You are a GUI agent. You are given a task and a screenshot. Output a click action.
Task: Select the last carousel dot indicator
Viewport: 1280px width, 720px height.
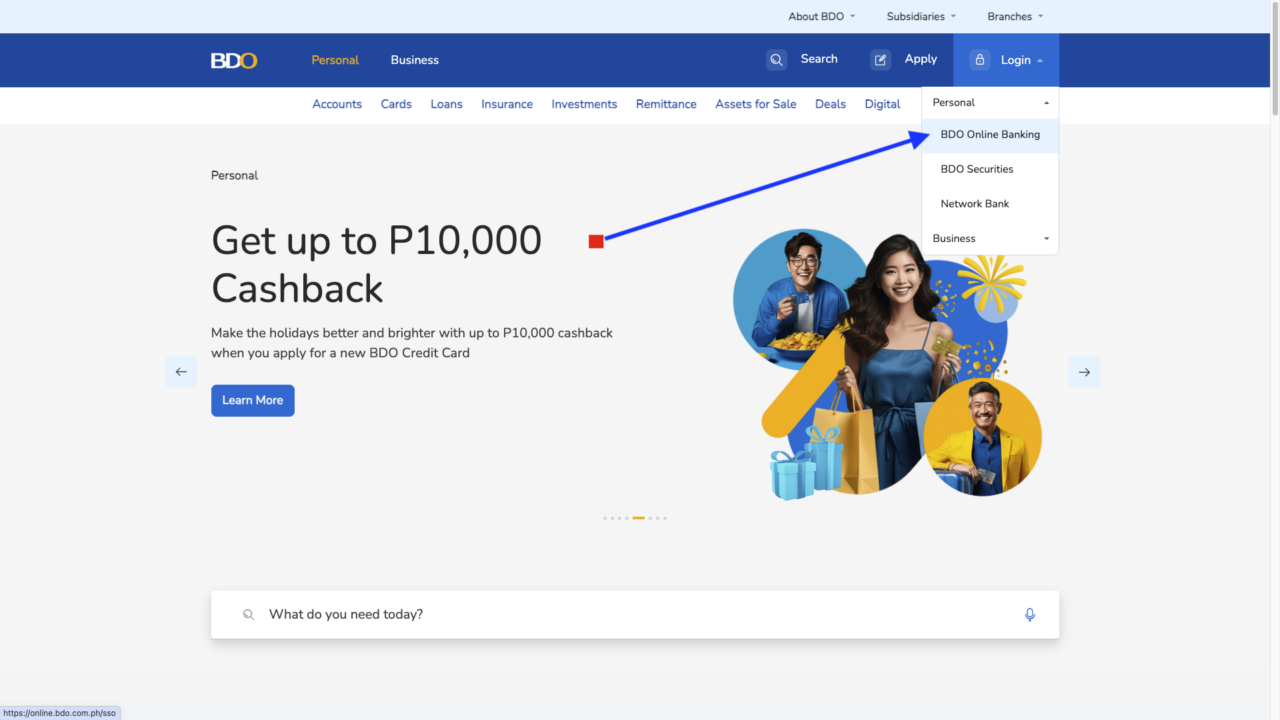[x=665, y=518]
